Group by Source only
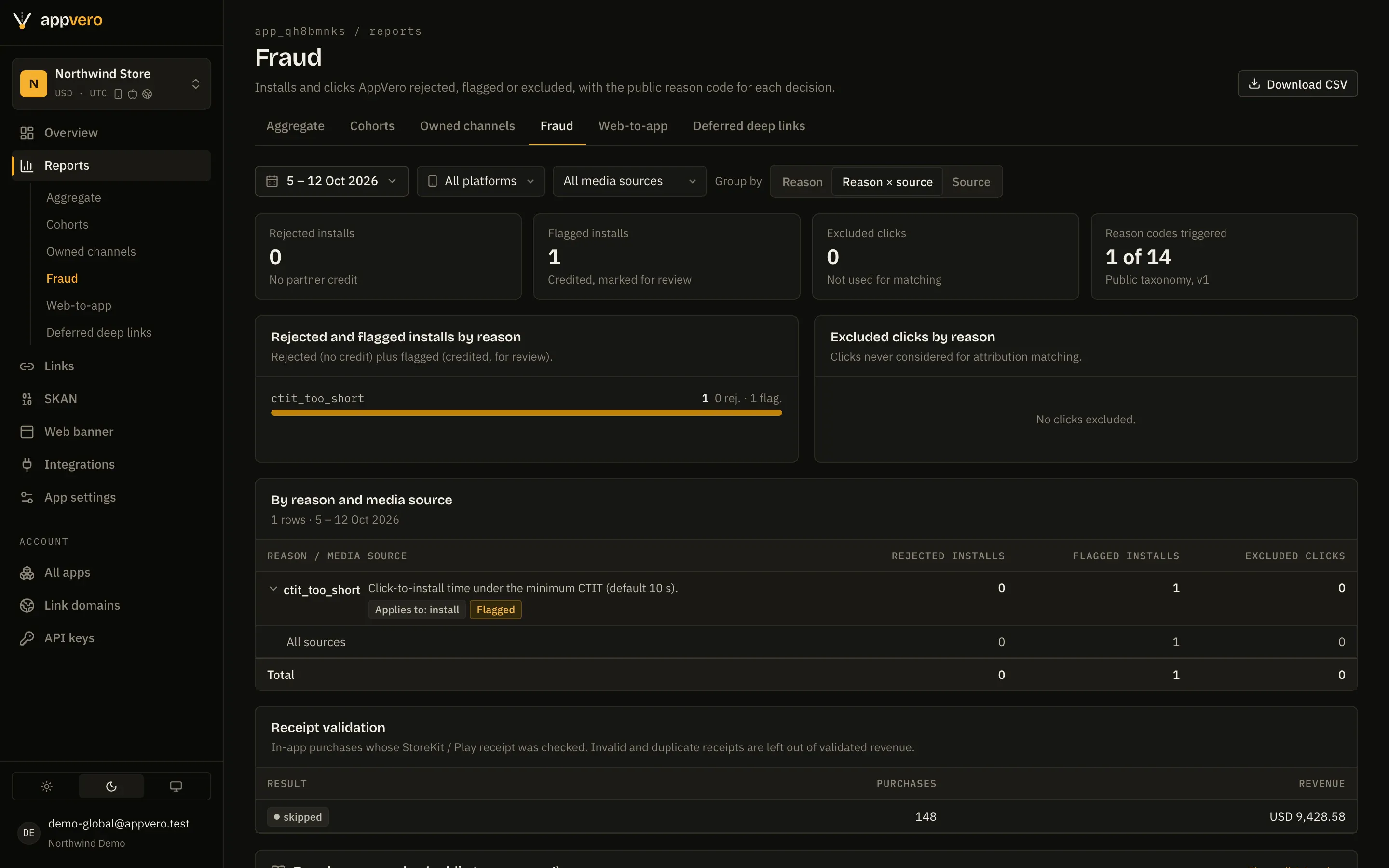The image size is (1389, 868). click(x=970, y=181)
